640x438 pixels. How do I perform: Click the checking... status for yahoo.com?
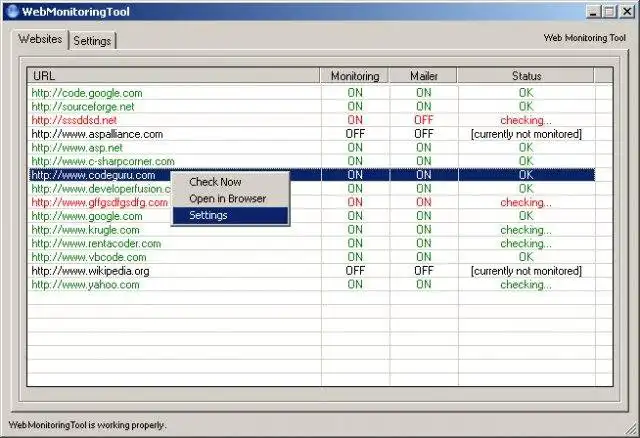coord(526,285)
